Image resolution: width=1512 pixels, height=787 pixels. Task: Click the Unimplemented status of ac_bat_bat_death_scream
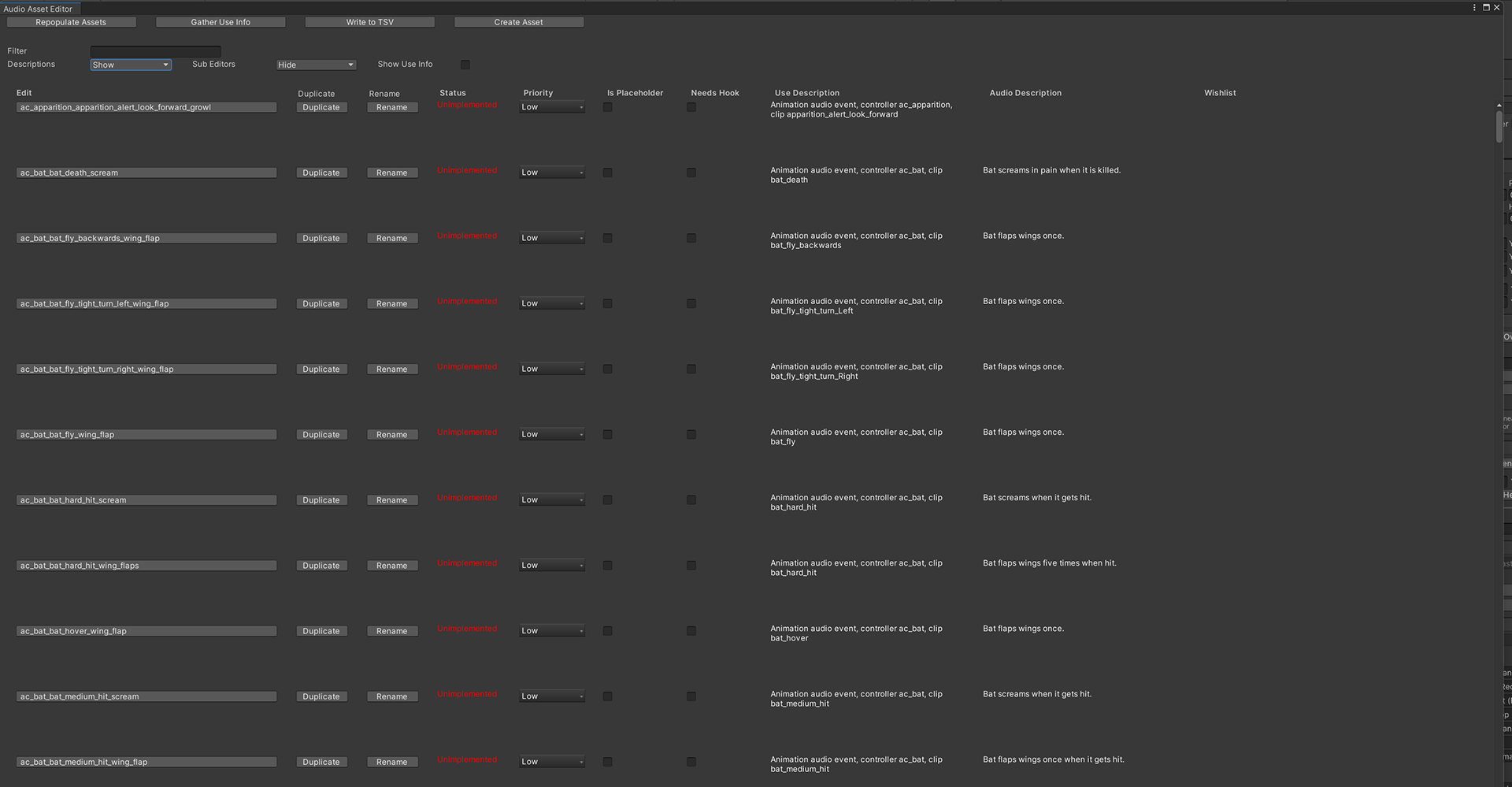tap(467, 170)
